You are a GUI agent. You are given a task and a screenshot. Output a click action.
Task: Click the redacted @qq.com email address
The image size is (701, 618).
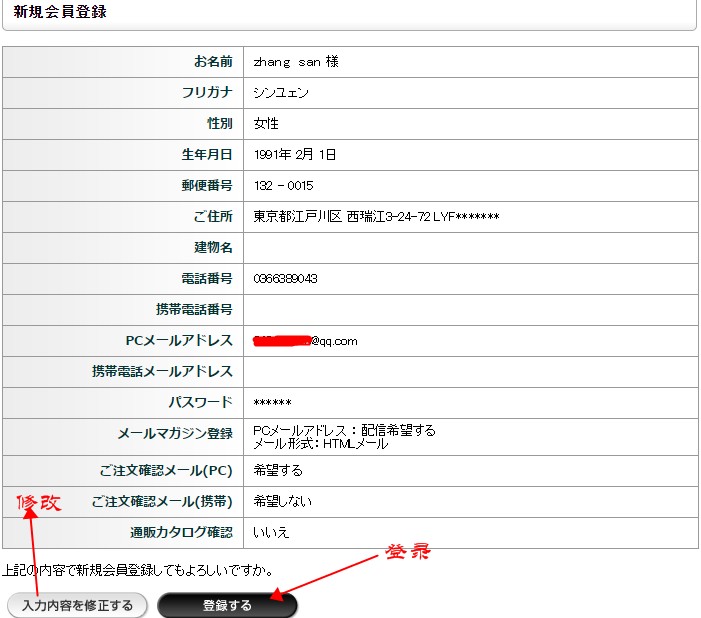point(305,340)
